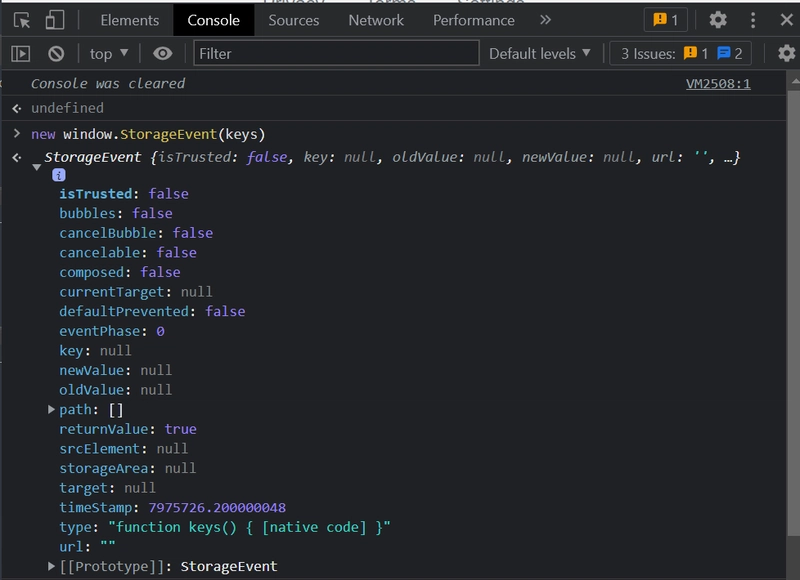Click the 'Console was cleared' message
The image size is (800, 580).
click(x=108, y=84)
